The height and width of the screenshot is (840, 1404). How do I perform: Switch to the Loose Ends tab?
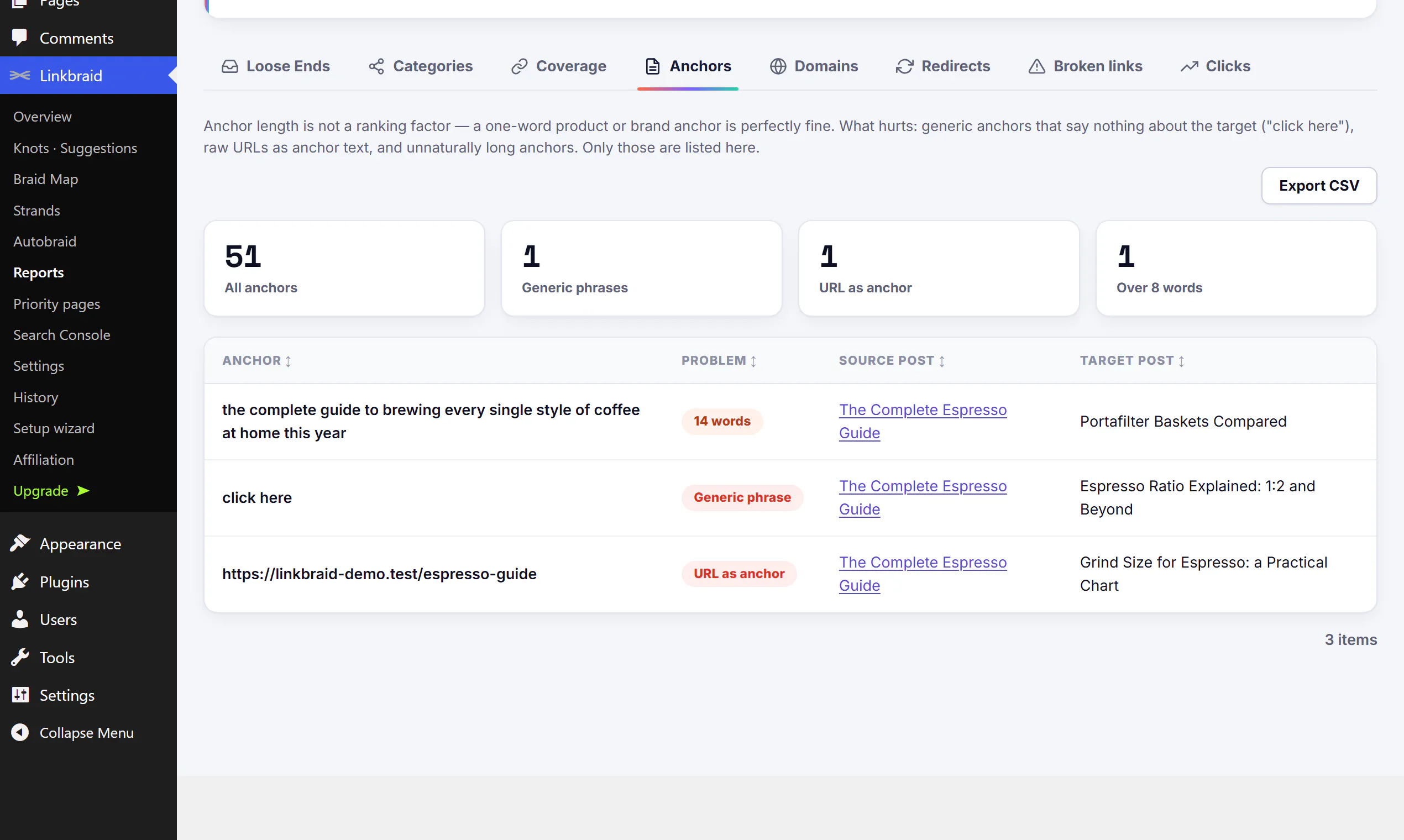pos(276,66)
